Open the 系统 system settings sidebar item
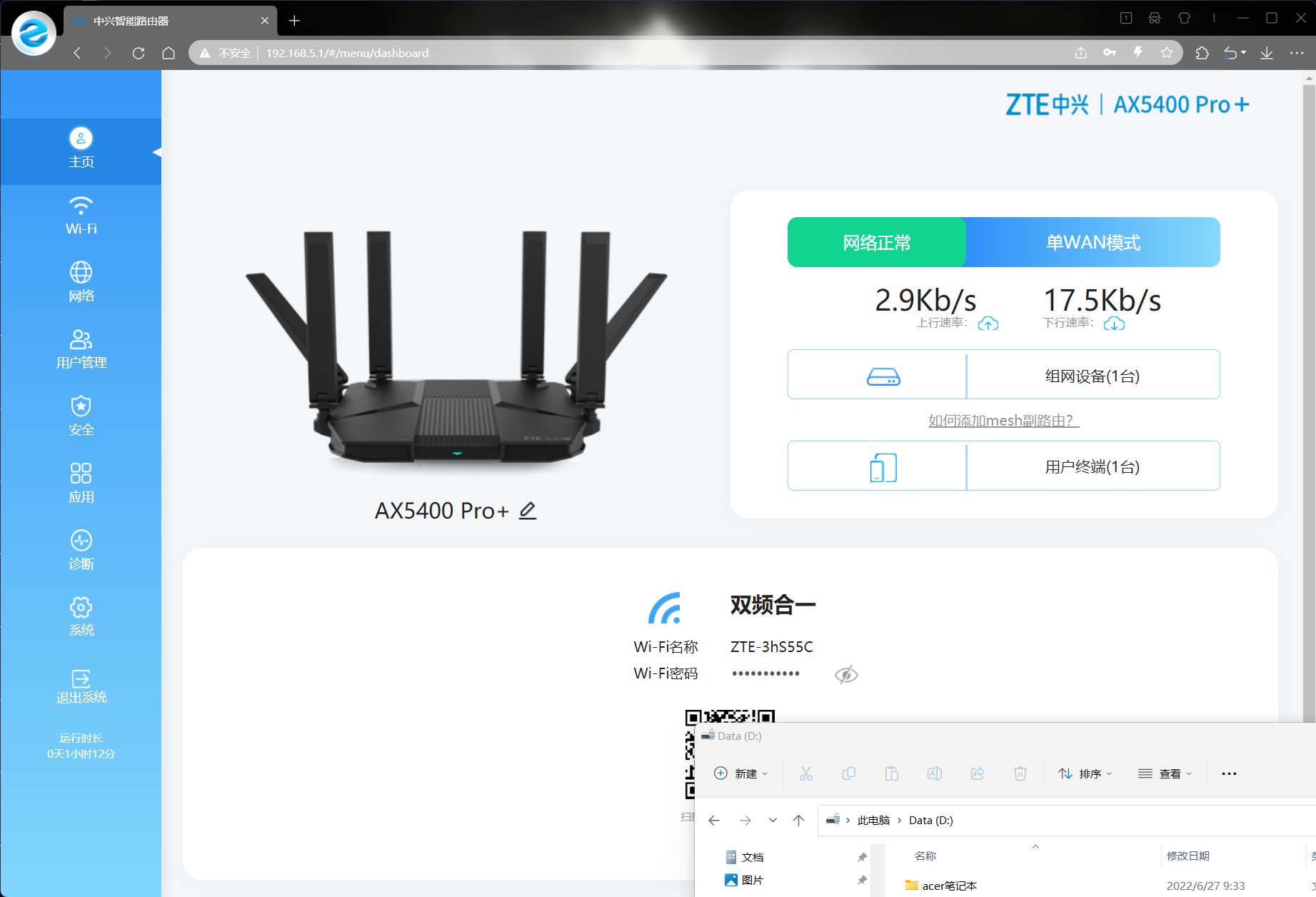The image size is (1316, 897). click(x=81, y=617)
